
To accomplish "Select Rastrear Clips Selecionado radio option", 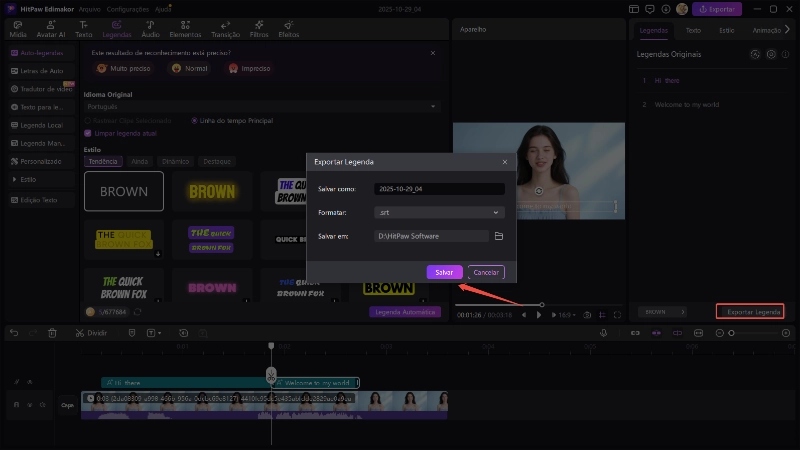I will (x=88, y=120).
